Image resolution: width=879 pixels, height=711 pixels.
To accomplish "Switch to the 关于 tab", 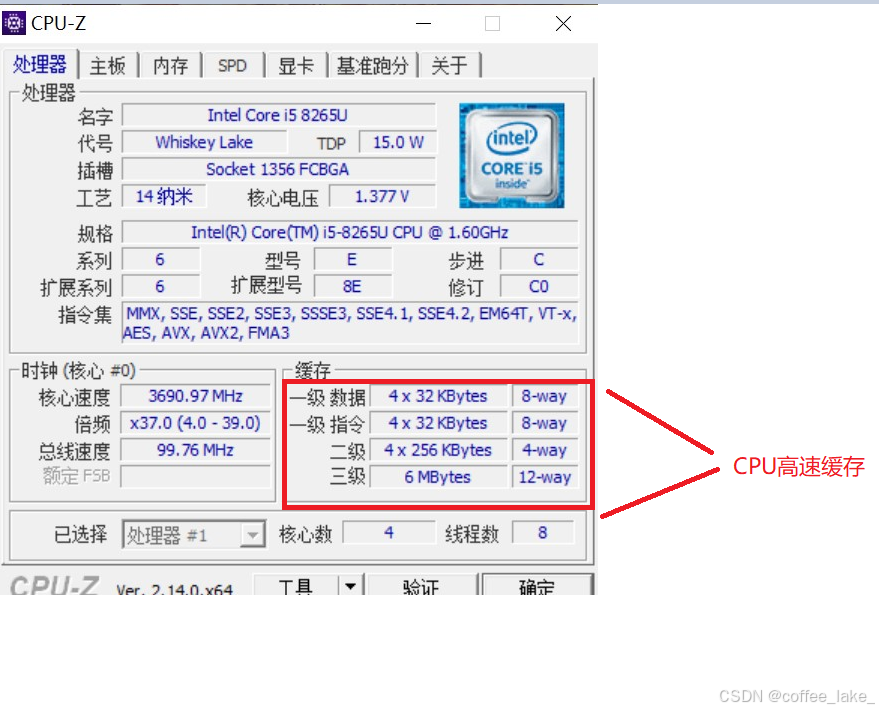I will 449,66.
